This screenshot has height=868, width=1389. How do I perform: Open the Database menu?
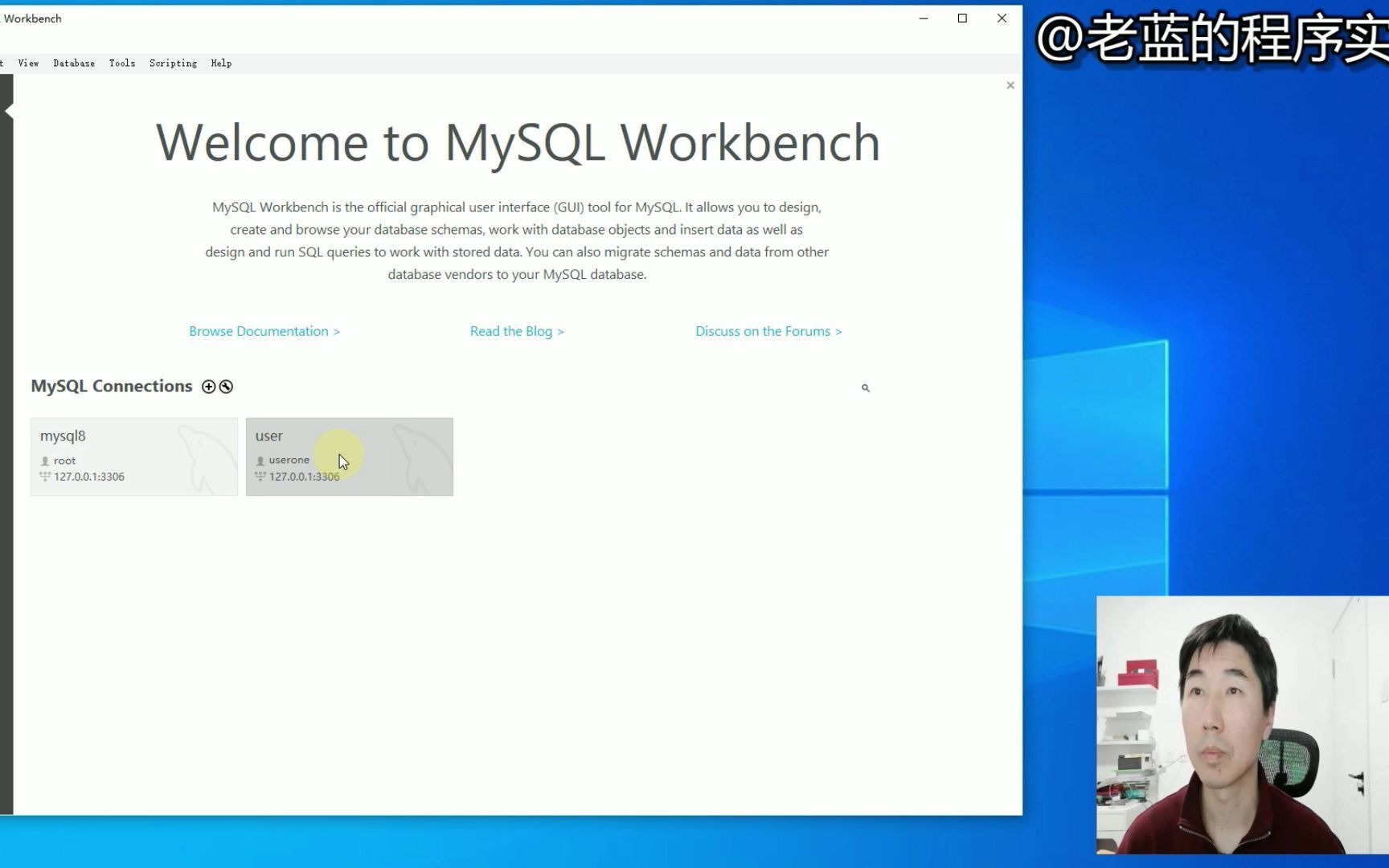tap(74, 63)
